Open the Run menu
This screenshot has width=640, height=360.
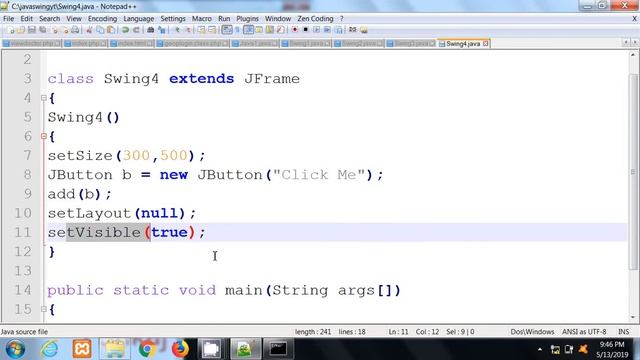click(x=224, y=19)
